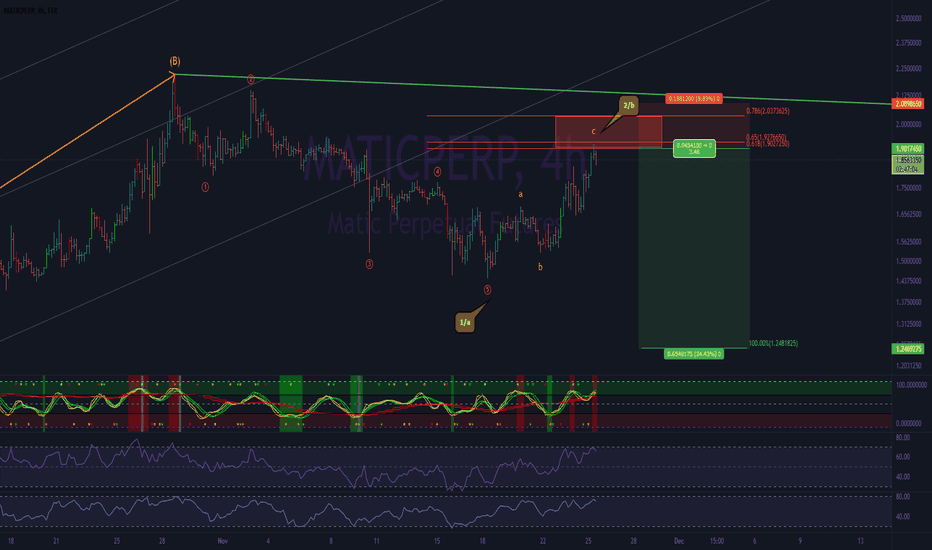Click the 100.0000000 oscillator scale label
932x550 pixels.
tap(911, 385)
